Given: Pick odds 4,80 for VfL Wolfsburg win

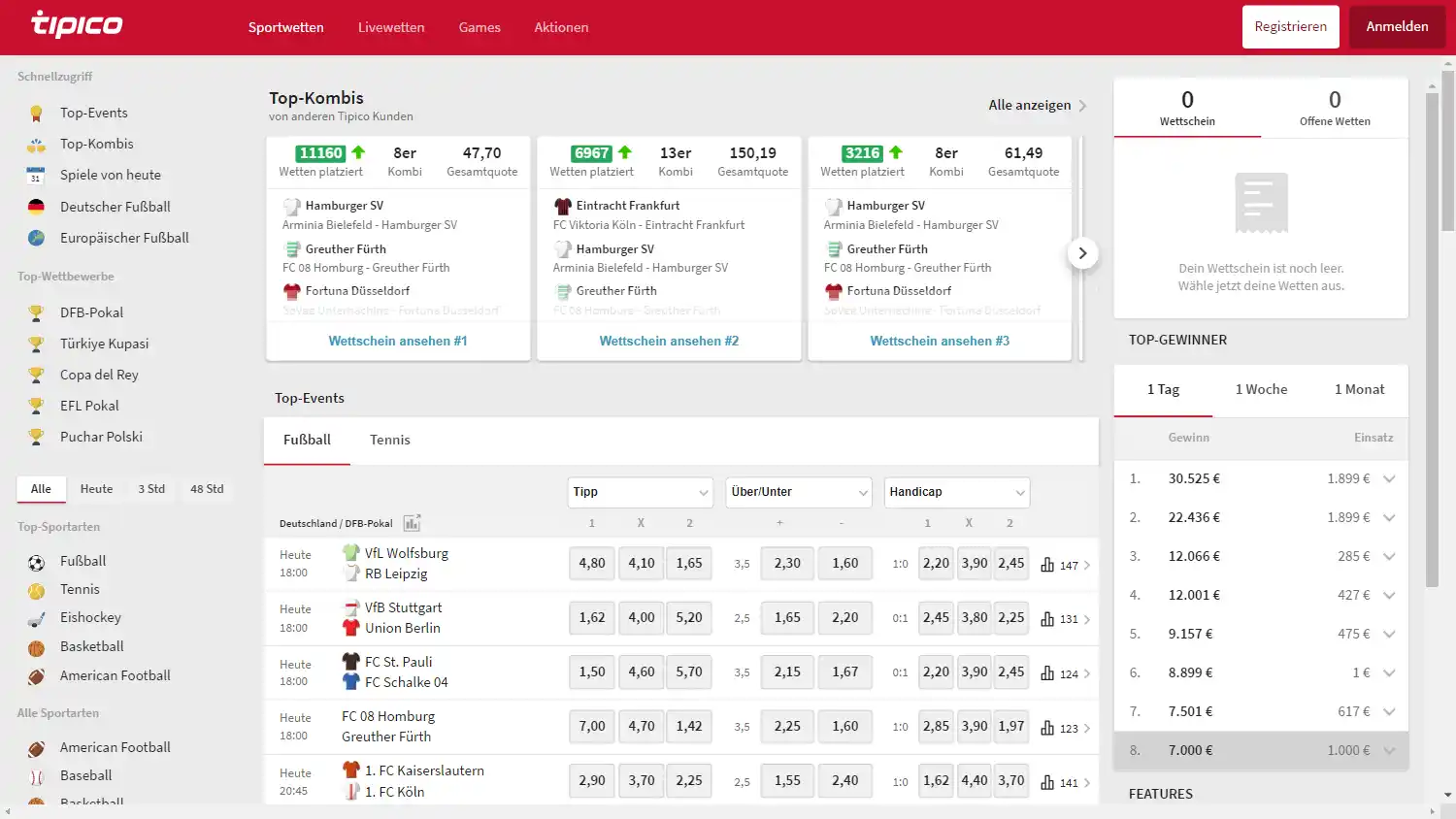Looking at the screenshot, I should (x=592, y=563).
